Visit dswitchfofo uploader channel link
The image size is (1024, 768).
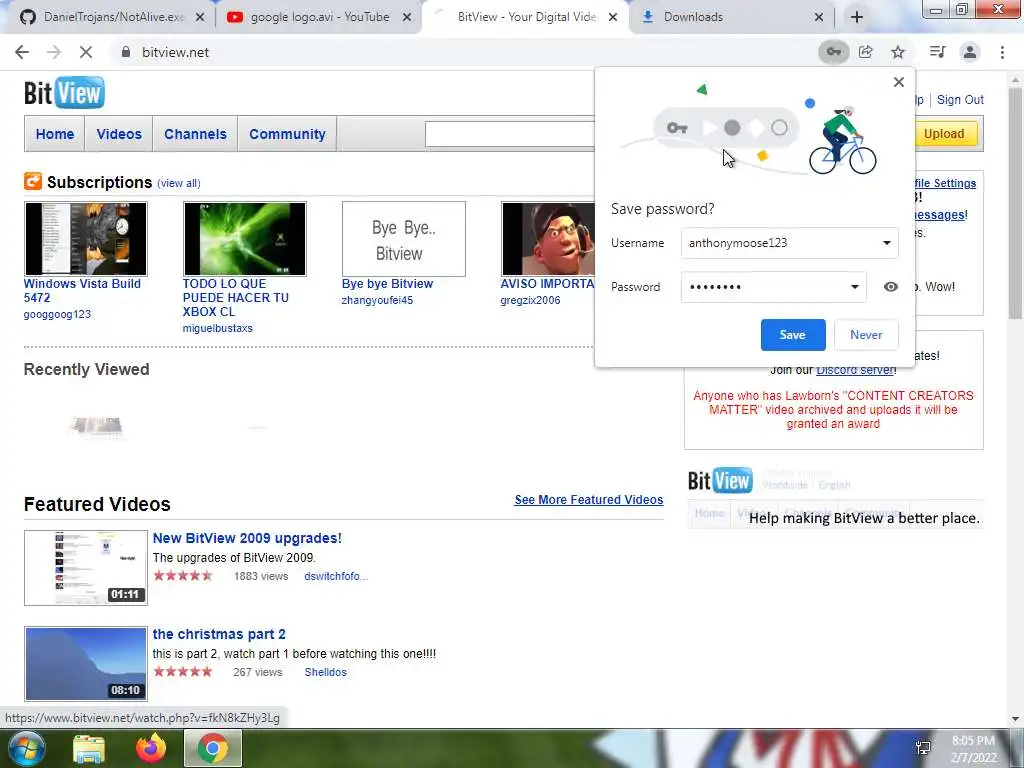pyautogui.click(x=336, y=576)
